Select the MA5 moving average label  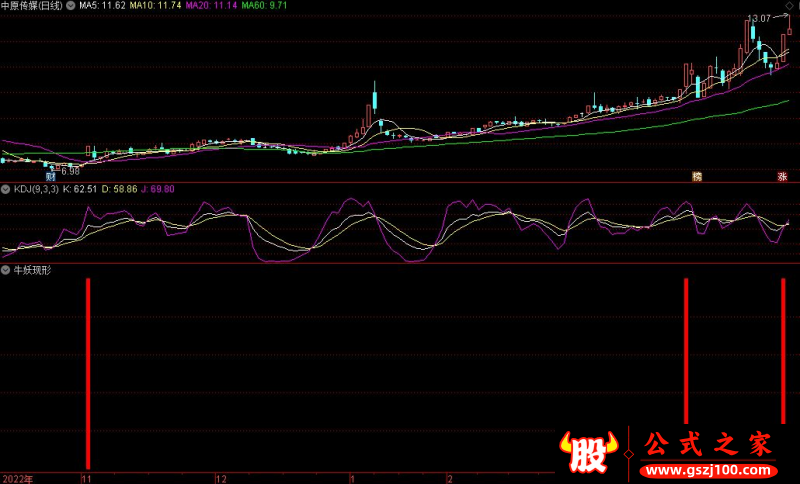click(102, 6)
